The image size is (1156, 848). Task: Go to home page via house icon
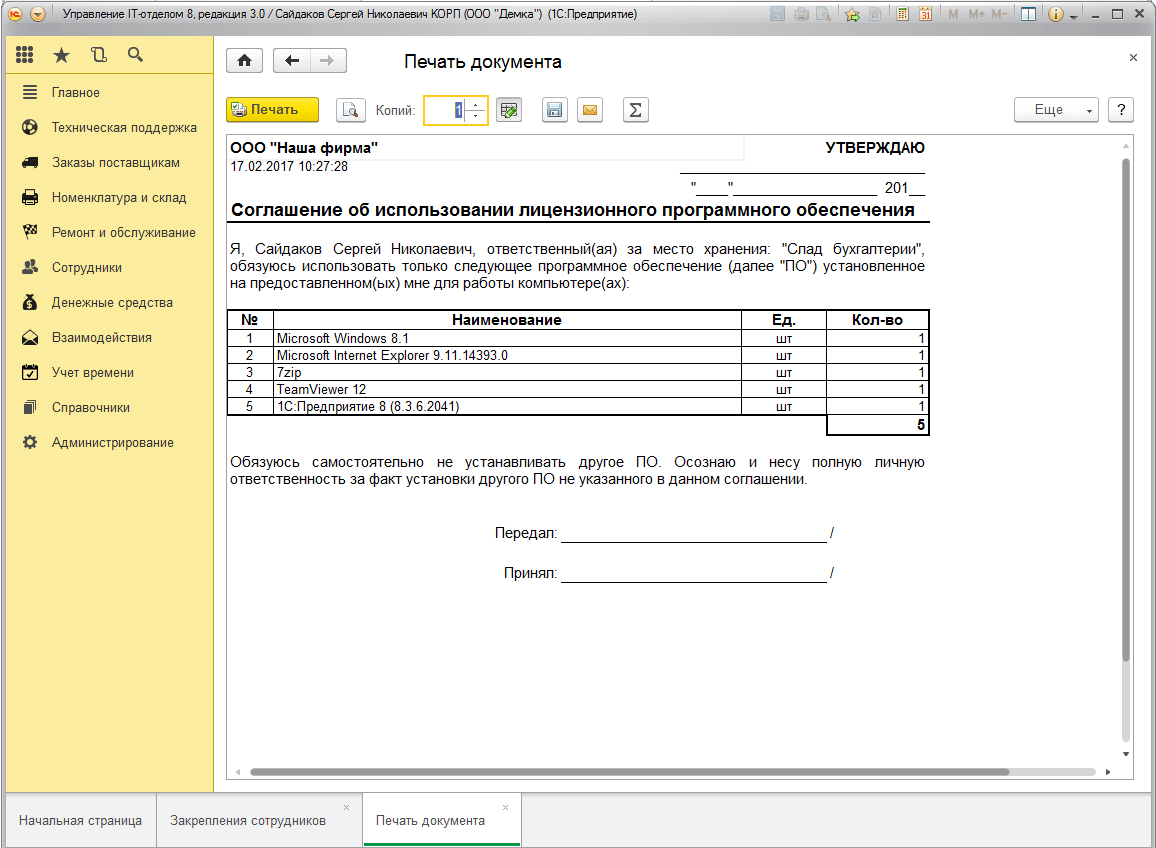point(244,61)
